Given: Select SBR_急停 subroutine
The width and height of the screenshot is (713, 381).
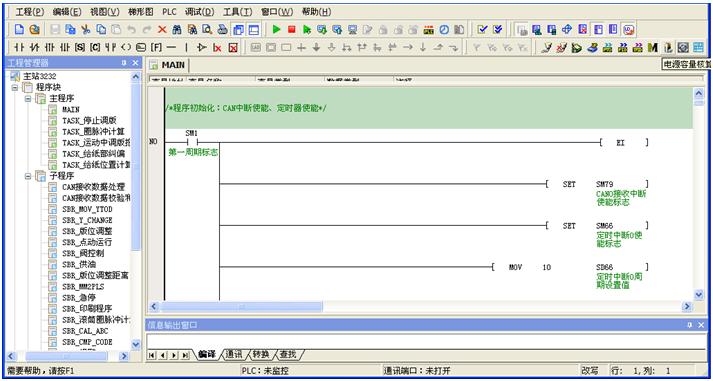Looking at the screenshot, I should tap(79, 298).
